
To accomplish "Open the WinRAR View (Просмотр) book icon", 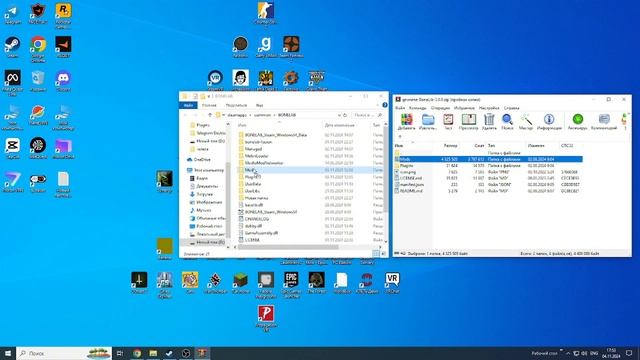I will coord(468,122).
